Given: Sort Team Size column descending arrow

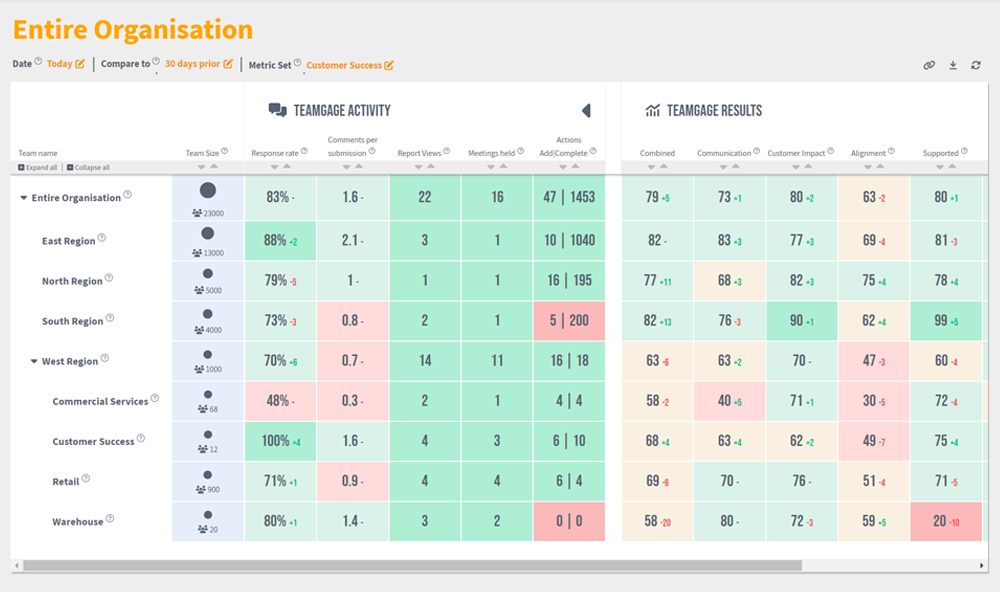Looking at the screenshot, I should 202,166.
